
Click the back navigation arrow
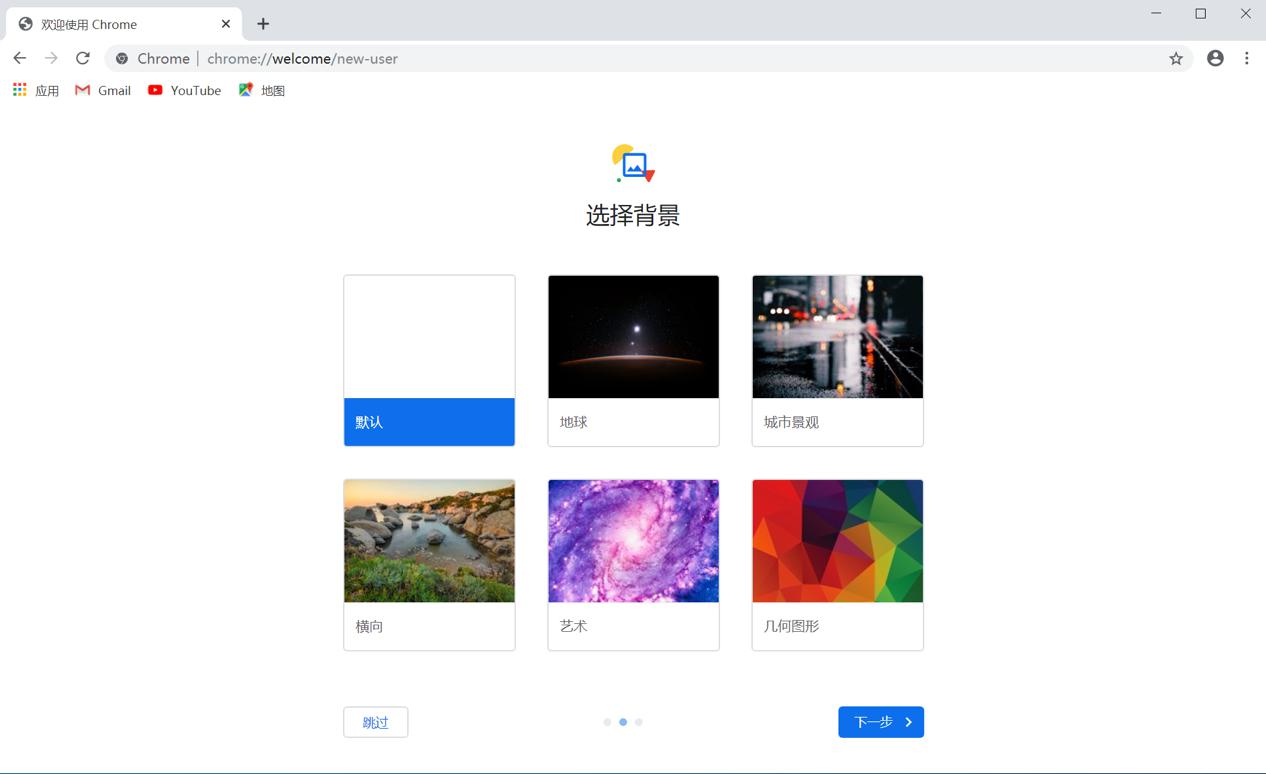click(x=20, y=58)
